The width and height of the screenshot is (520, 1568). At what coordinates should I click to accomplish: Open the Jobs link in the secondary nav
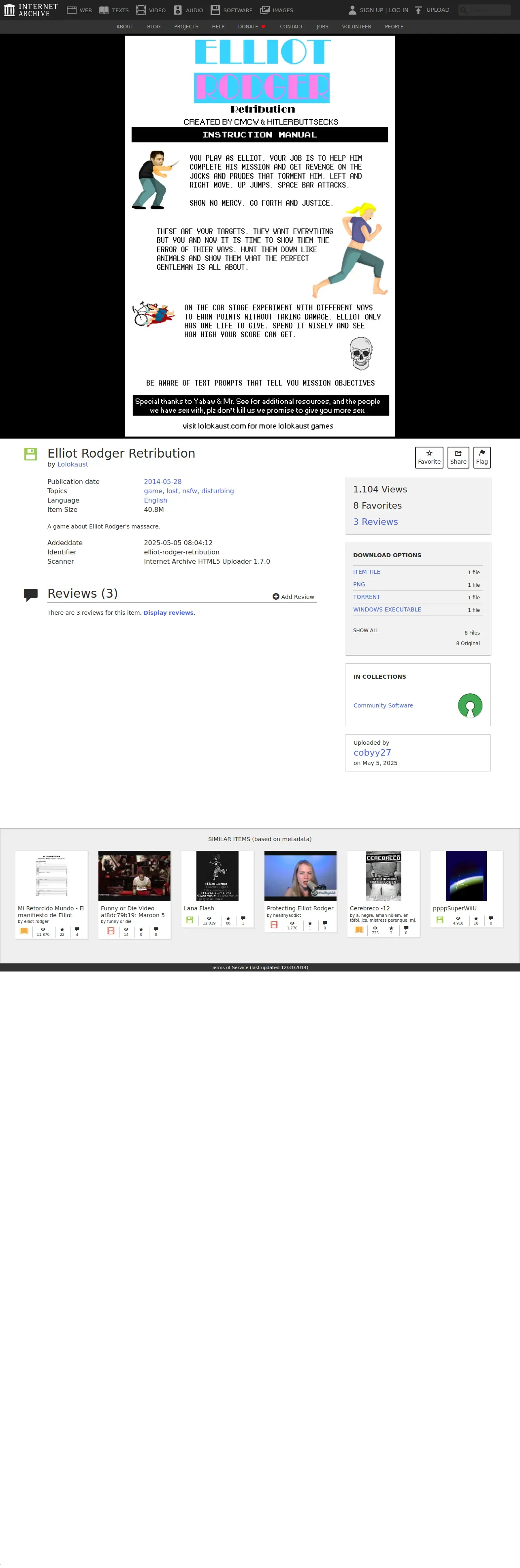tap(322, 27)
